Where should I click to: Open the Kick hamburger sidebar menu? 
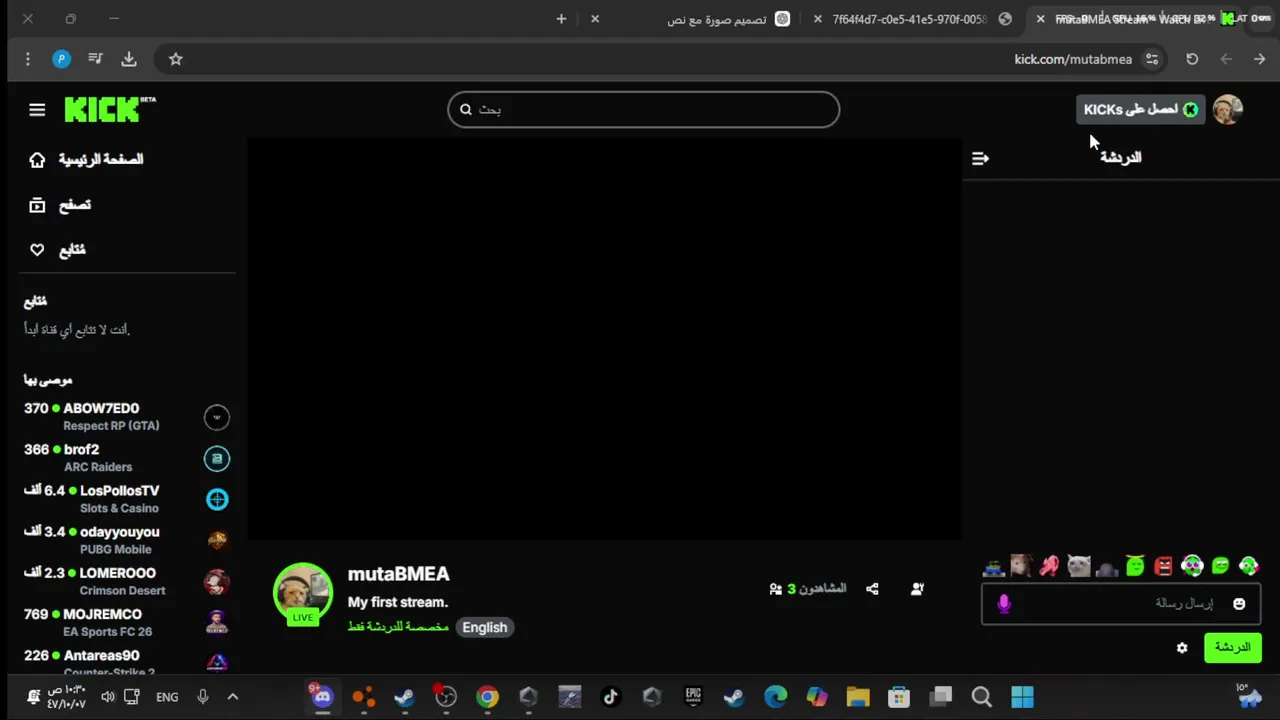37,110
